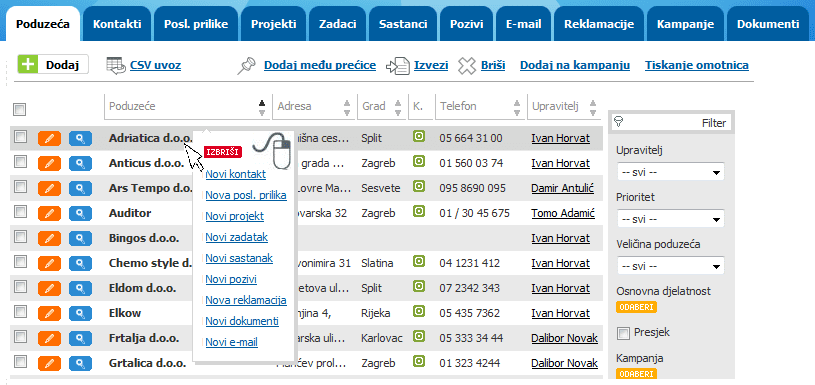Choose Nova reklamacija from popup menu
This screenshot has width=815, height=385.
(246, 300)
